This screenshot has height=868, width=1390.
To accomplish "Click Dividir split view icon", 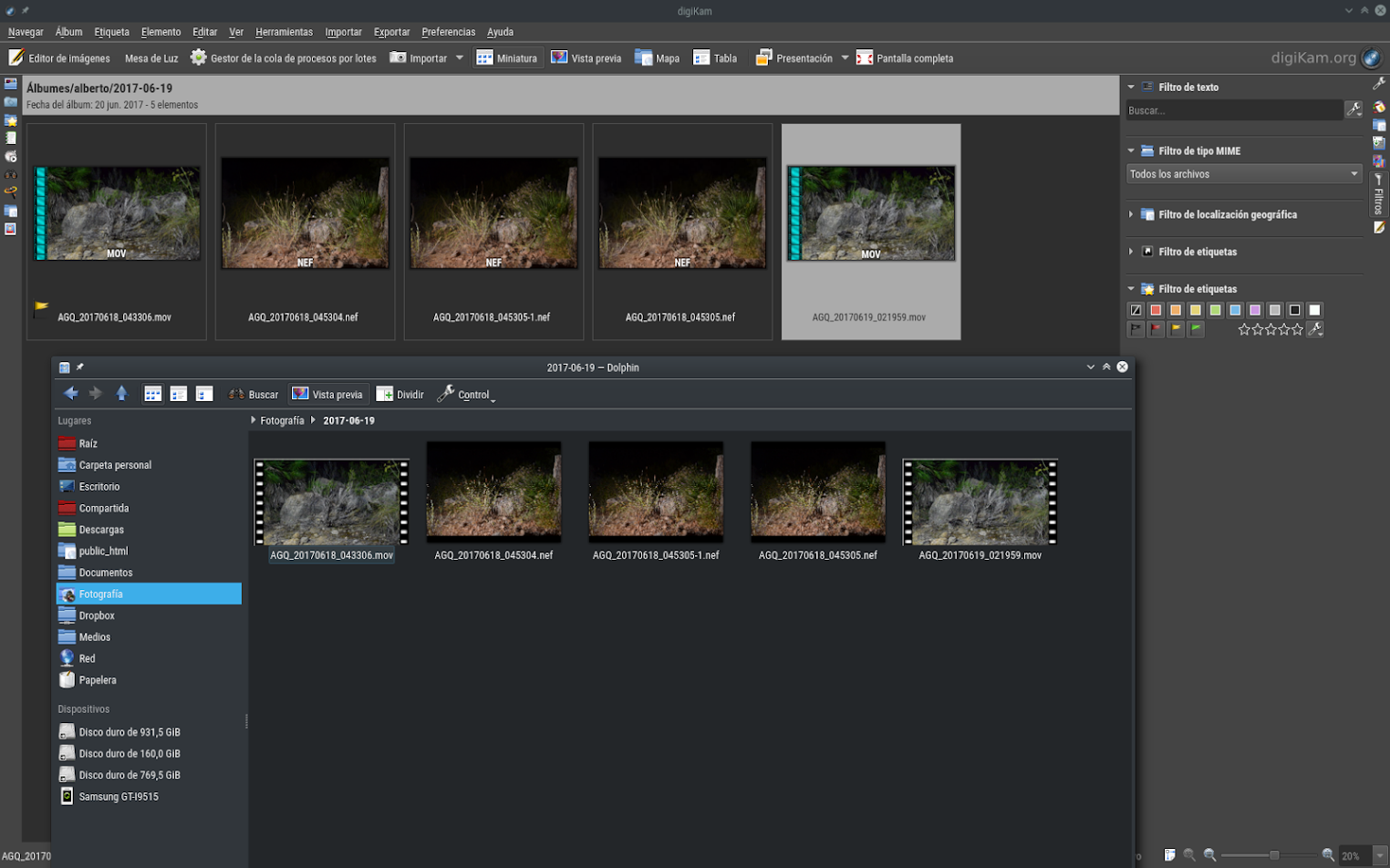I will (x=400, y=394).
